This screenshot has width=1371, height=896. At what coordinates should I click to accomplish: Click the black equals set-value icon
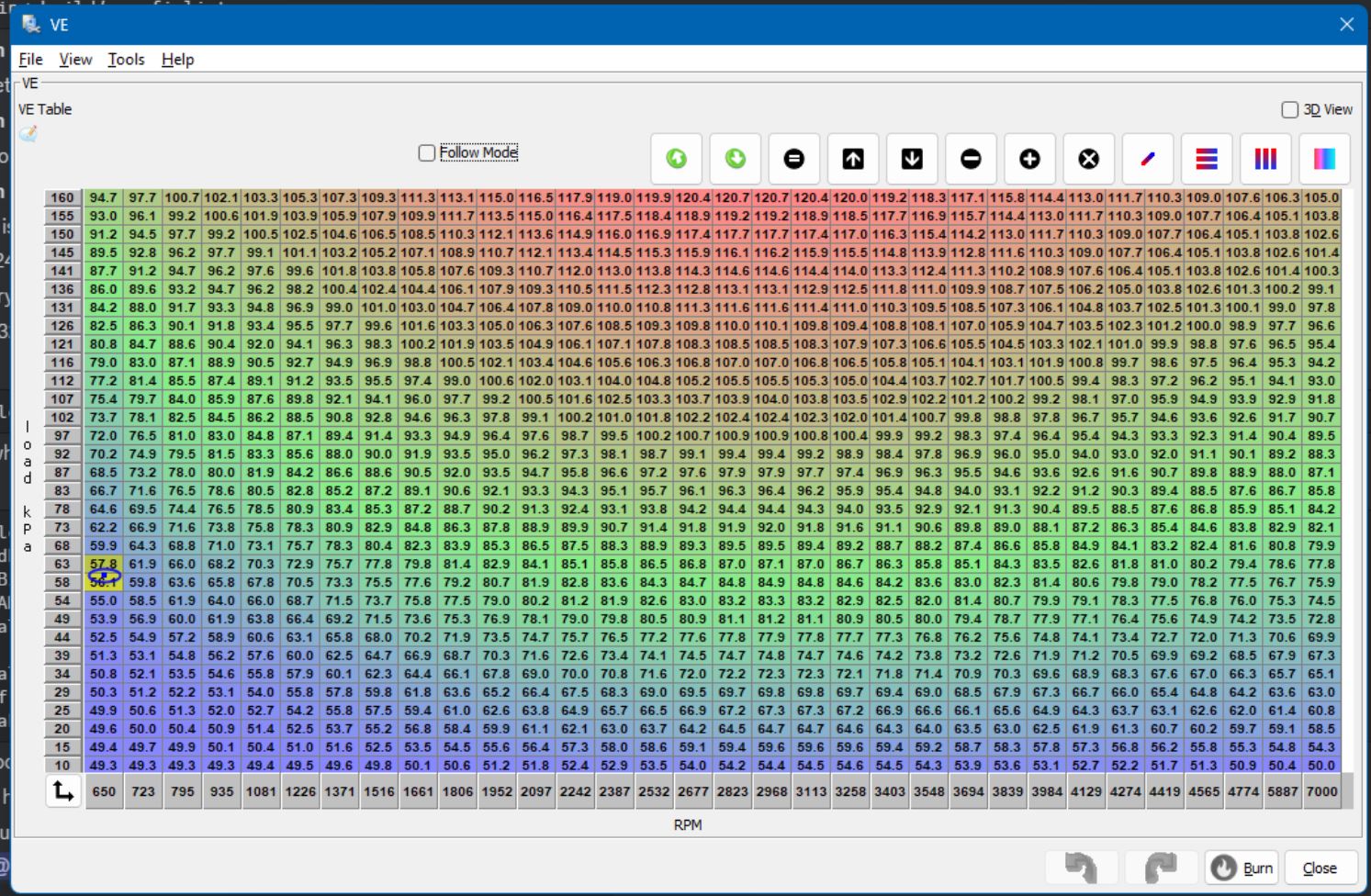(794, 159)
